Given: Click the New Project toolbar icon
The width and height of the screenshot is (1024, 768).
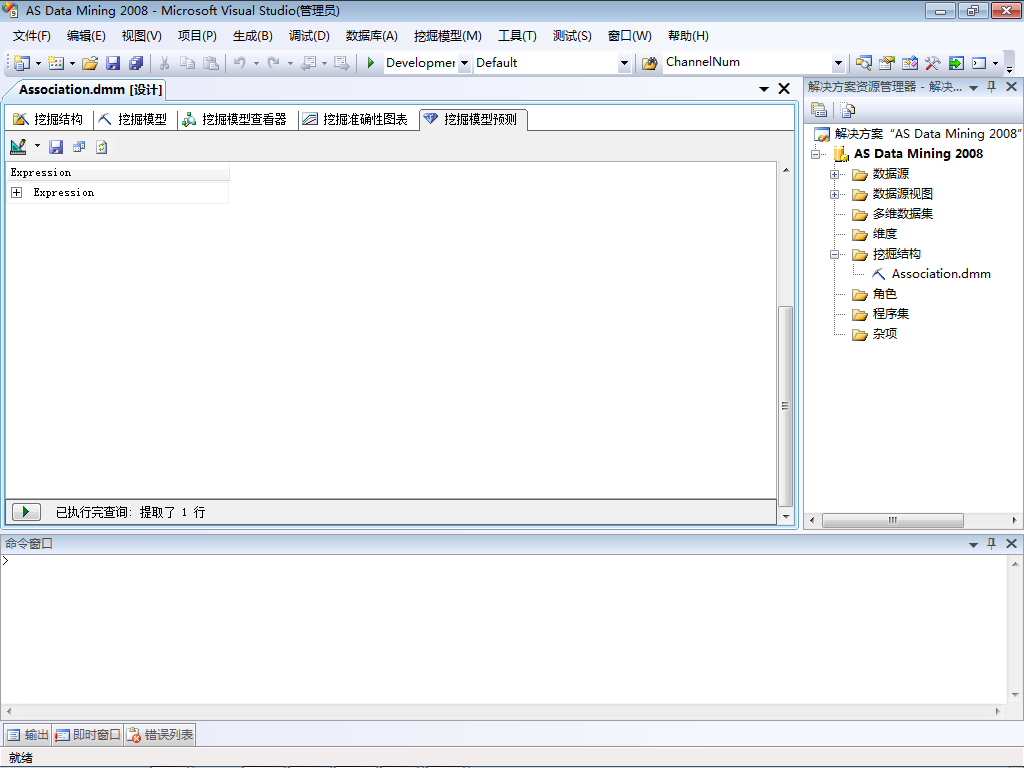Looking at the screenshot, I should pyautogui.click(x=21, y=63).
